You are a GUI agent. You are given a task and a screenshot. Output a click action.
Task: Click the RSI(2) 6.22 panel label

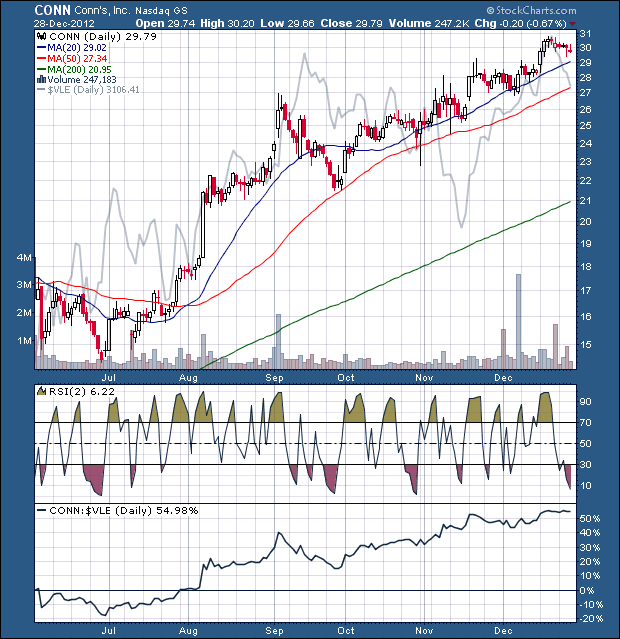(x=82, y=392)
